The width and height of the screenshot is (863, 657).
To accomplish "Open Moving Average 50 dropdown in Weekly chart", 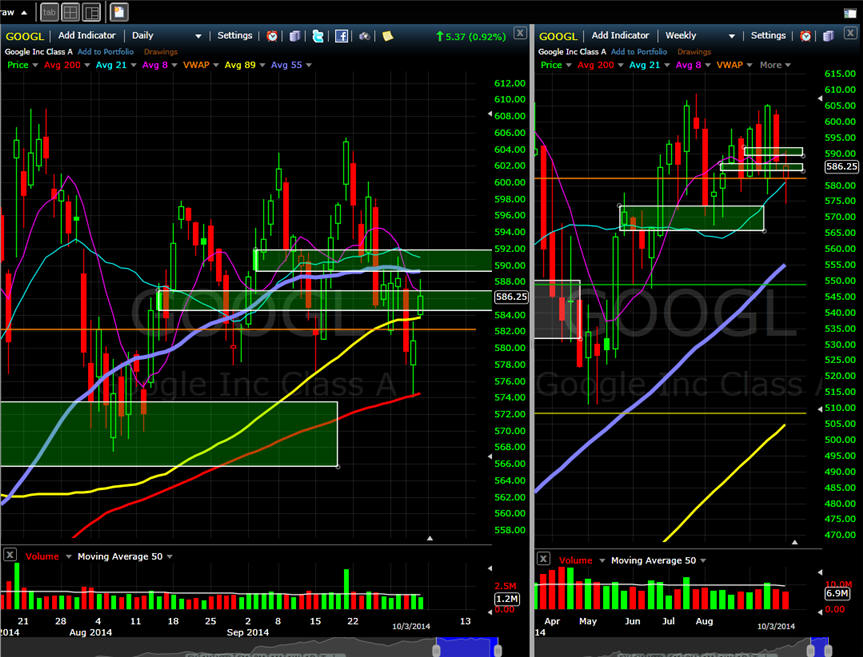I will 703,560.
